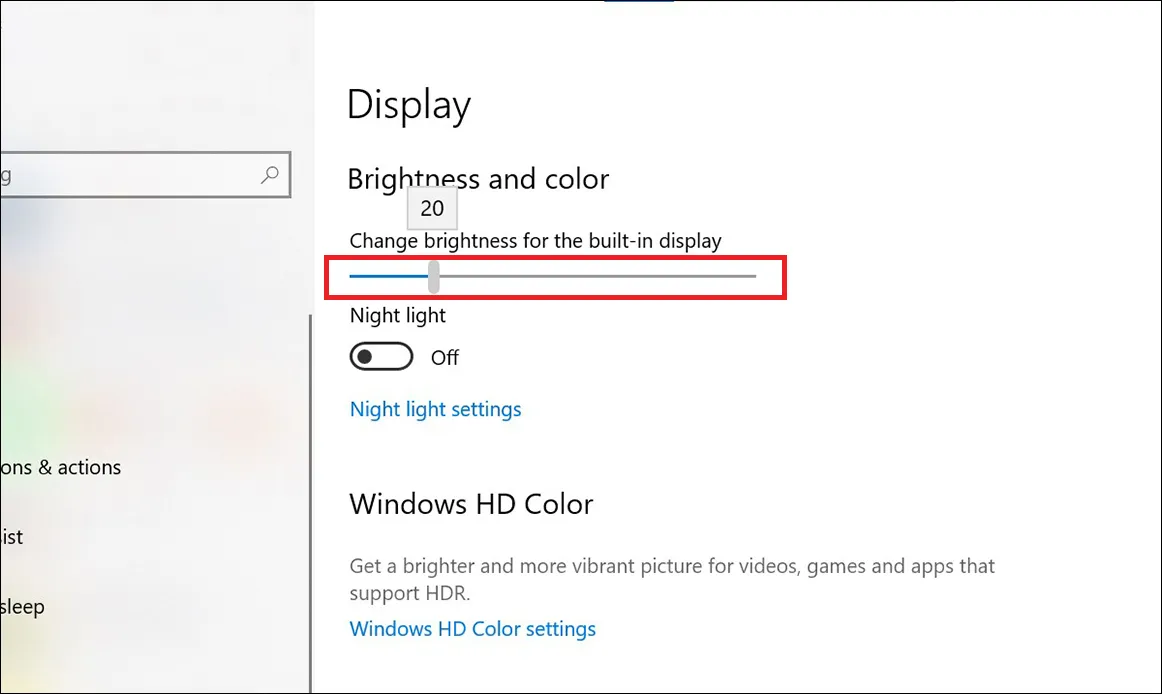This screenshot has width=1162, height=694.
Task: Click the Night light label text
Action: coord(397,315)
